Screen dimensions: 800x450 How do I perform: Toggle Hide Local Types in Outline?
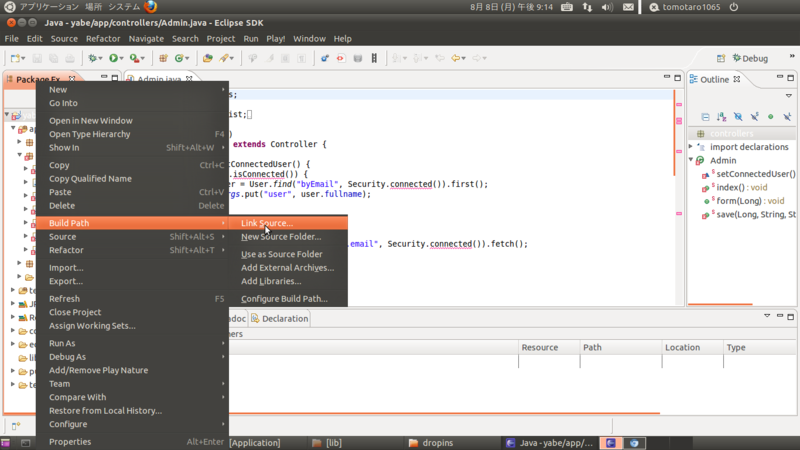[787, 117]
